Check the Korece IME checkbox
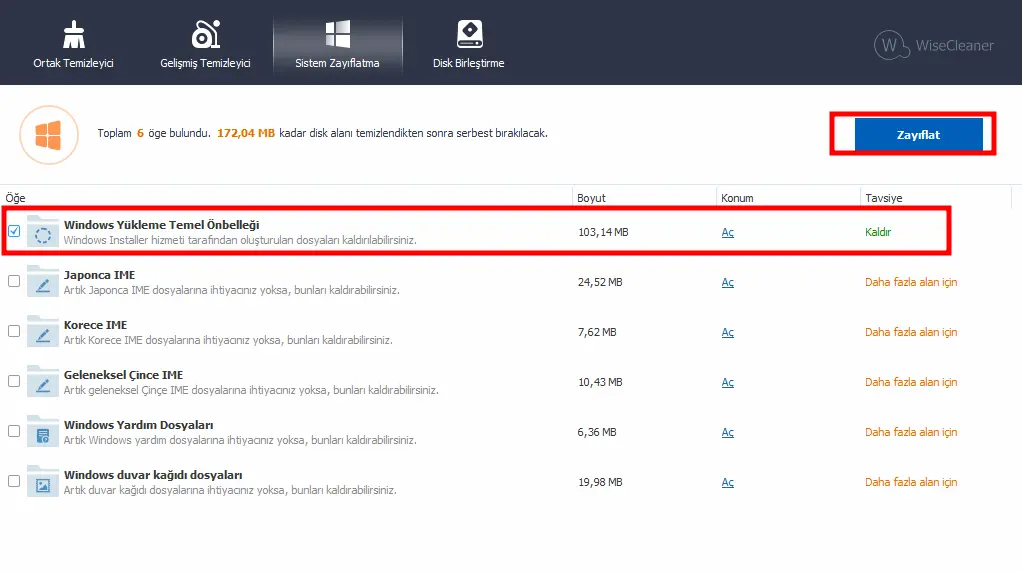Screen dimensions: 1022x572 coord(14,332)
